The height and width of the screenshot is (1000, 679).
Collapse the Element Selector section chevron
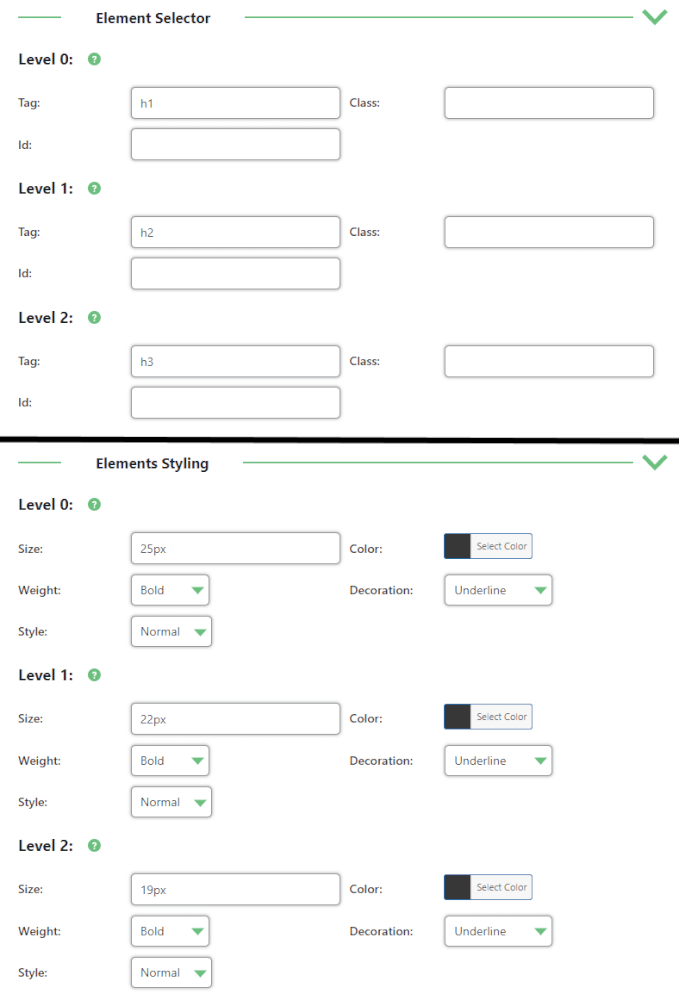(654, 17)
